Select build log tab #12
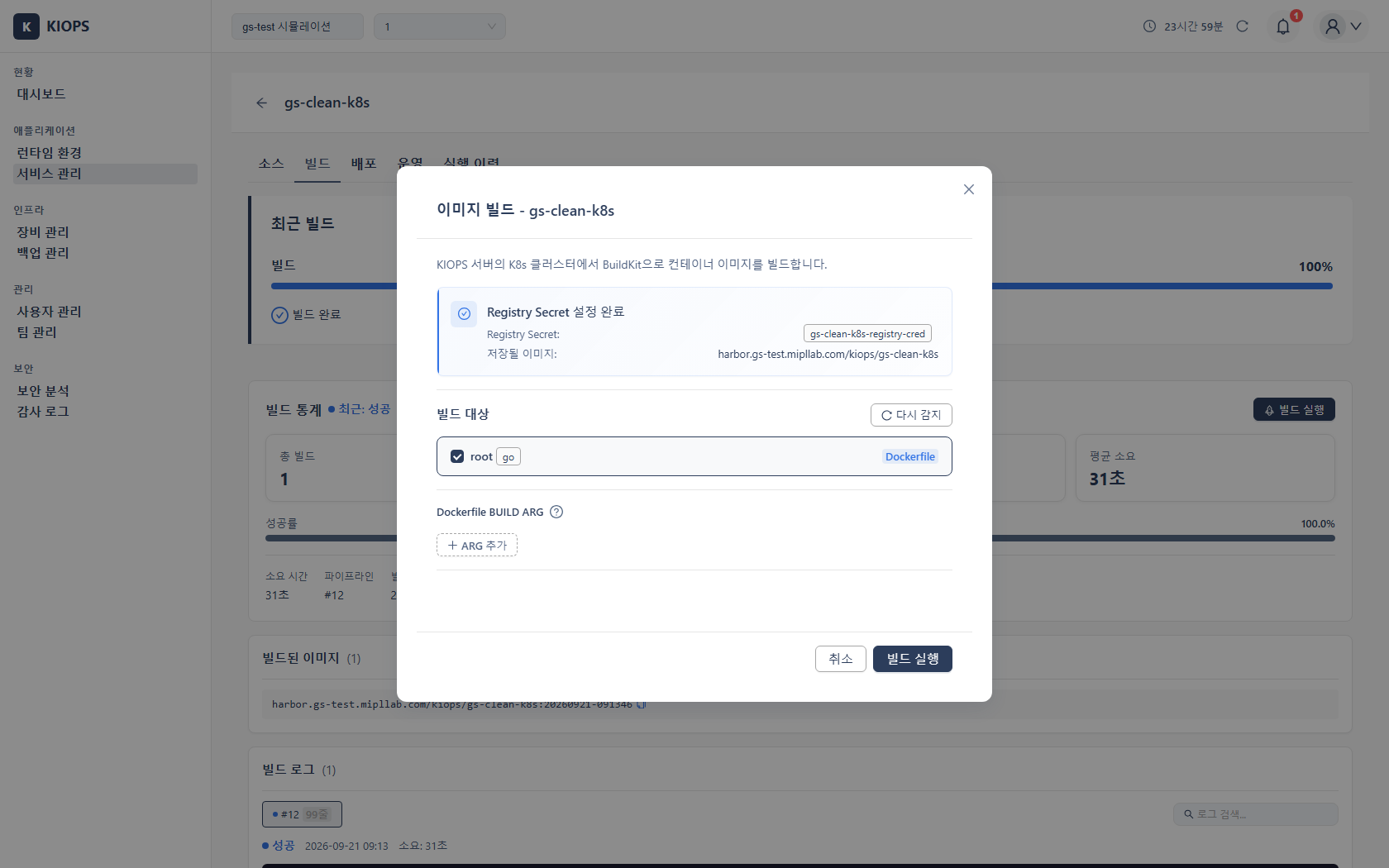Screen dimensions: 1389x868 point(302,814)
